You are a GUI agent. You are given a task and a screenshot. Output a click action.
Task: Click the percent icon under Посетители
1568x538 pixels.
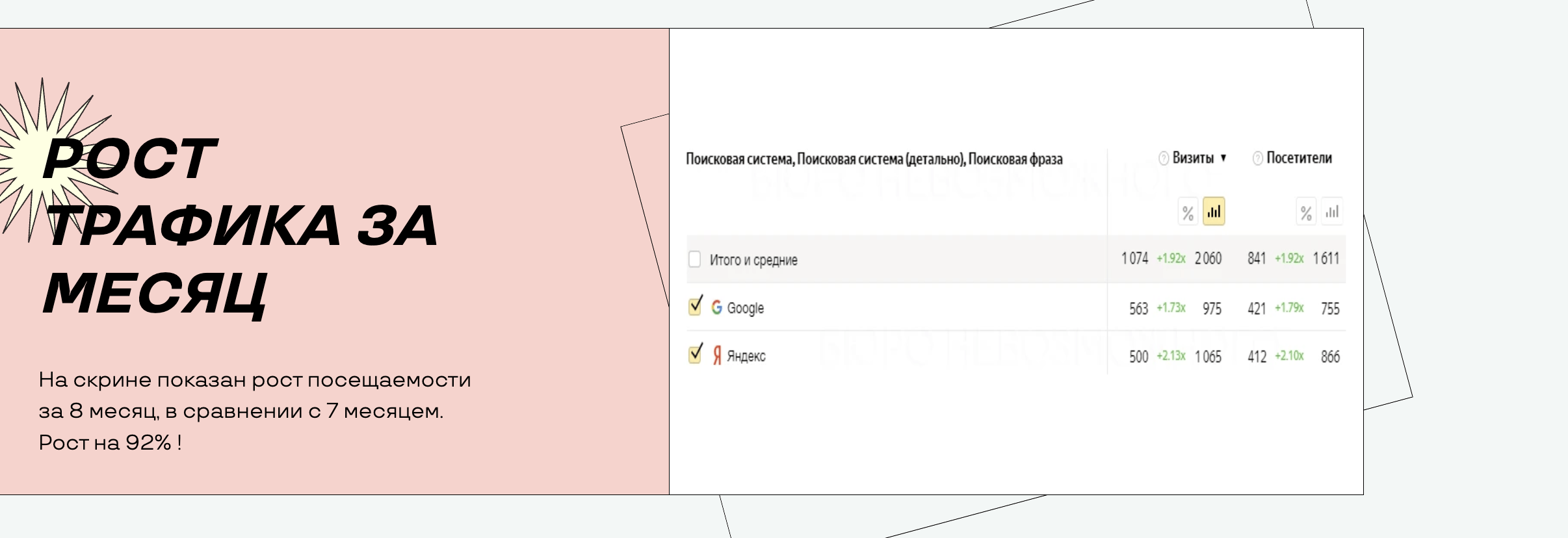[x=1305, y=212]
